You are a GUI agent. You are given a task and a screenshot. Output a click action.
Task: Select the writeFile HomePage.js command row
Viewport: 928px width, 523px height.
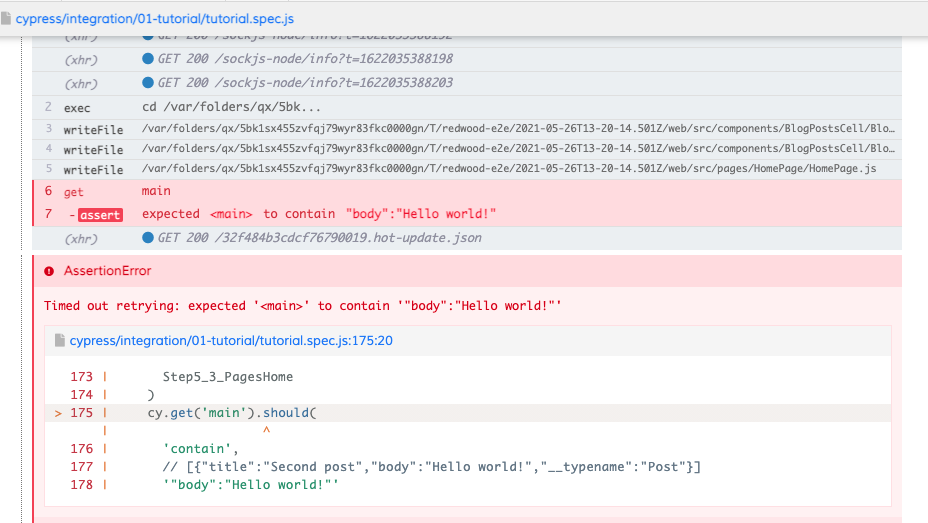(x=467, y=169)
